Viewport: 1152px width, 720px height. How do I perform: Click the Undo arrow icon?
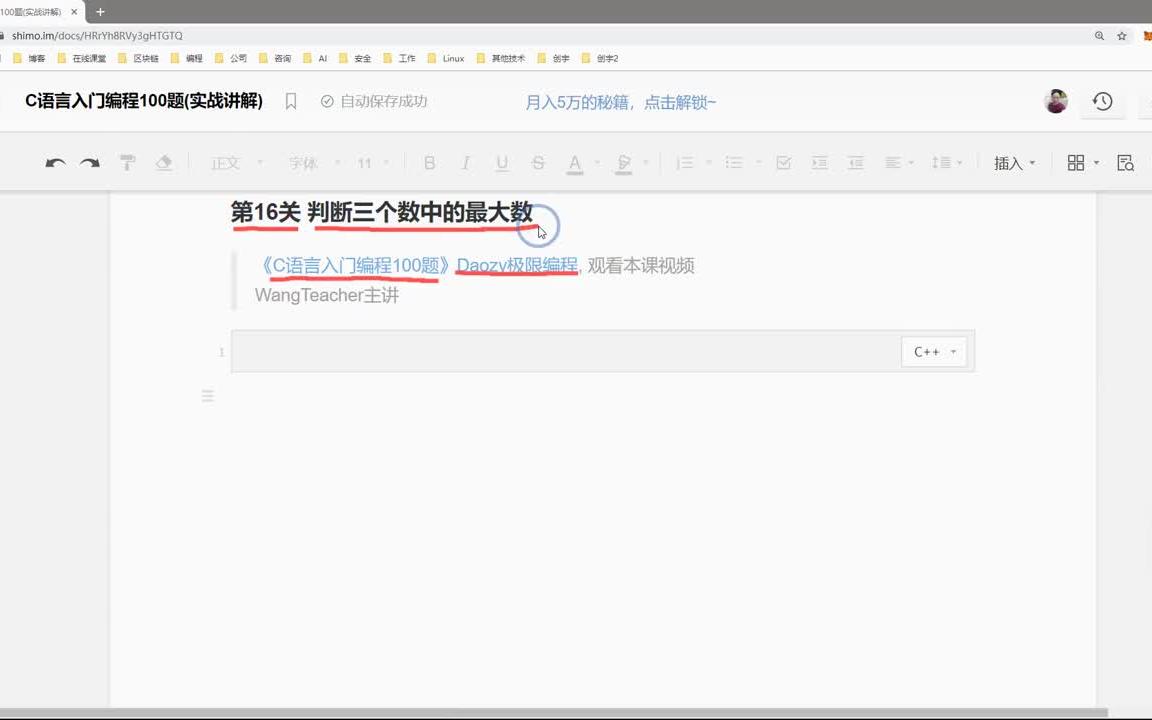coord(55,163)
